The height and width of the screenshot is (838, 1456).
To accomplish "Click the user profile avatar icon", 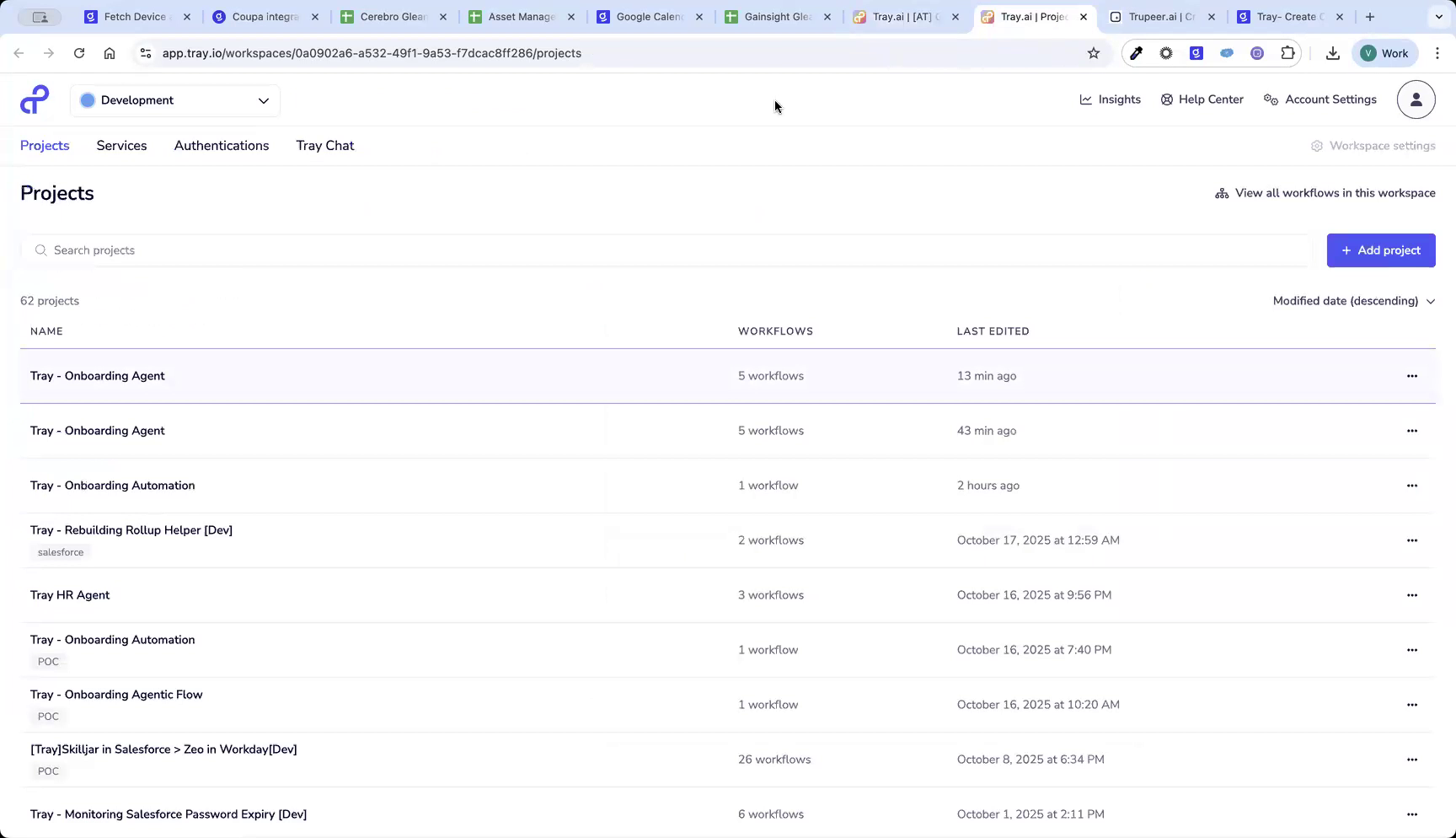I will [1416, 99].
